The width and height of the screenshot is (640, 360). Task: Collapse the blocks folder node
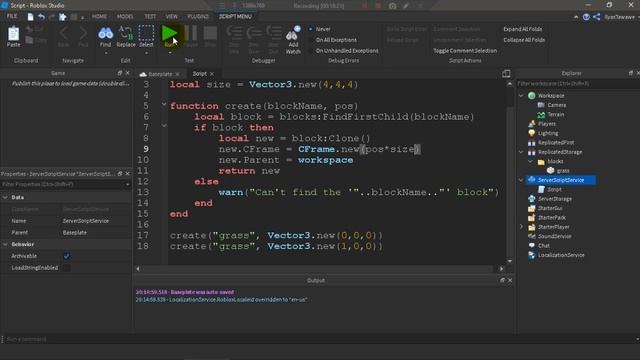coord(531,162)
